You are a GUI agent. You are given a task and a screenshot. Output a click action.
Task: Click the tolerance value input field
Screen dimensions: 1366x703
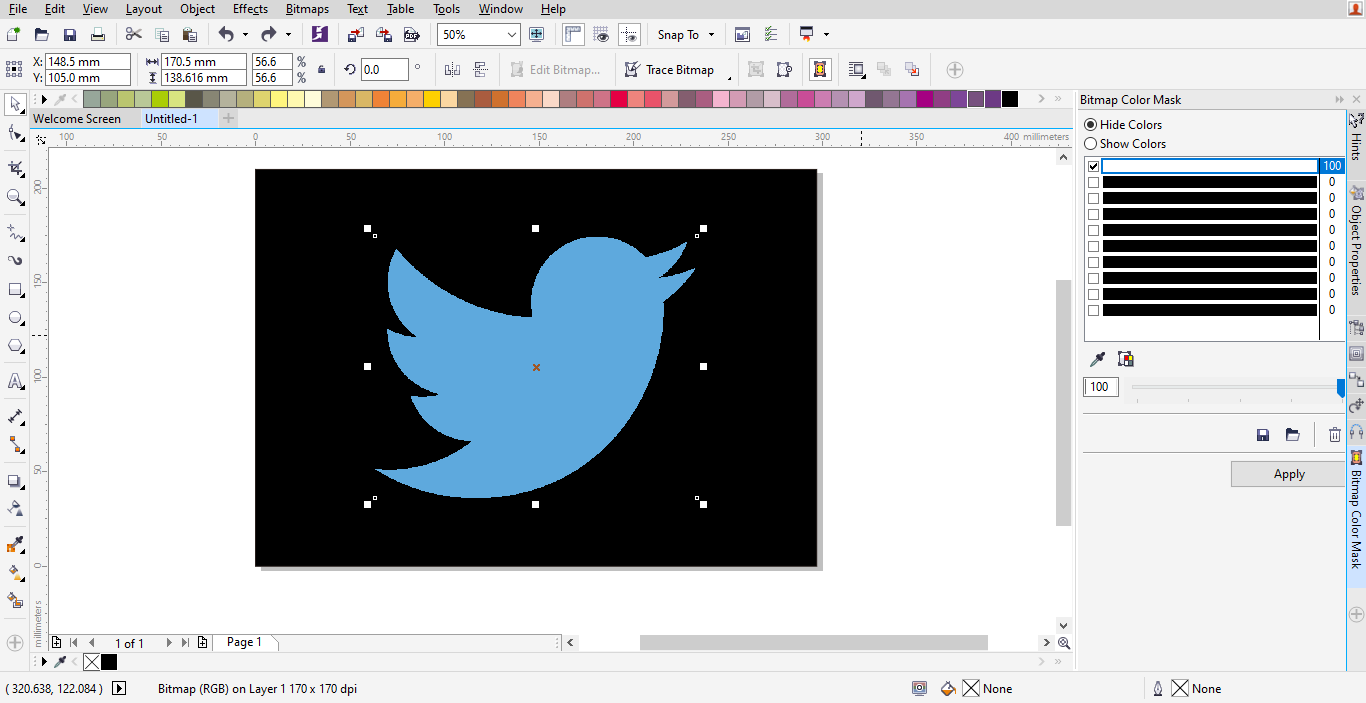(1100, 386)
